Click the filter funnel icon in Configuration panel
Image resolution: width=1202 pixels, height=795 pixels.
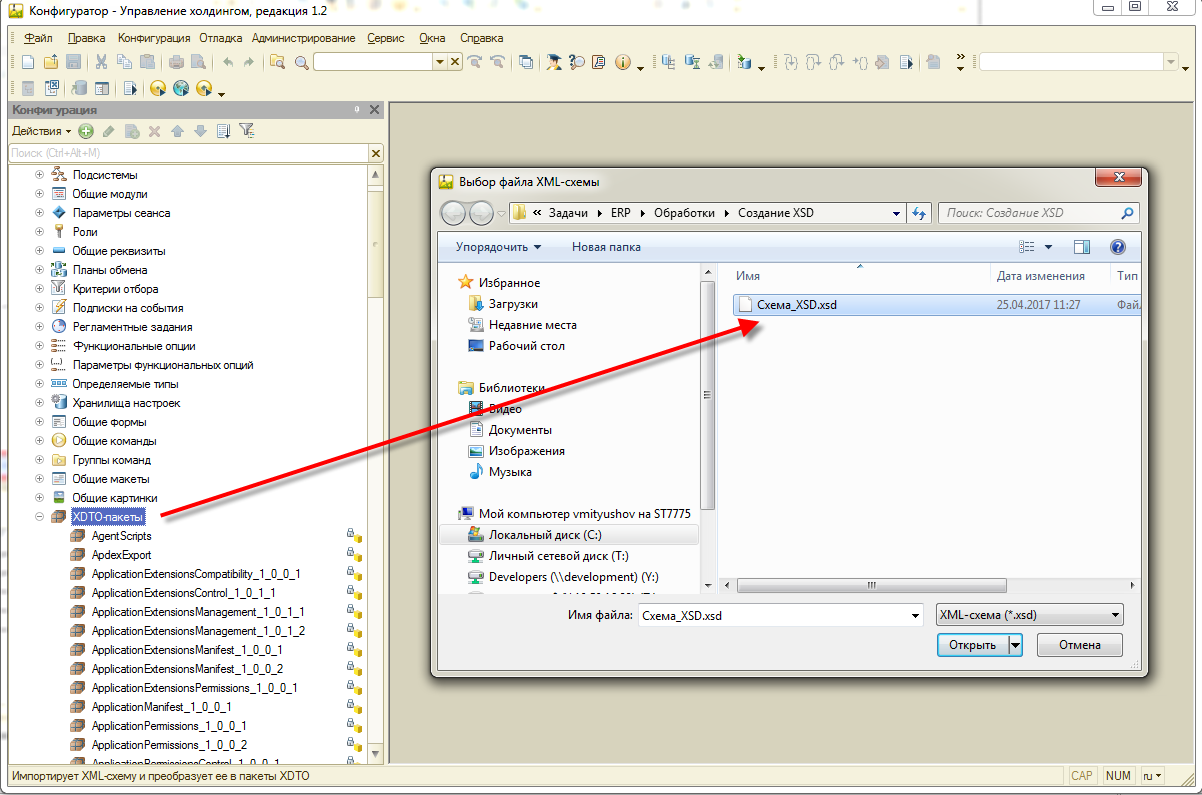click(247, 131)
